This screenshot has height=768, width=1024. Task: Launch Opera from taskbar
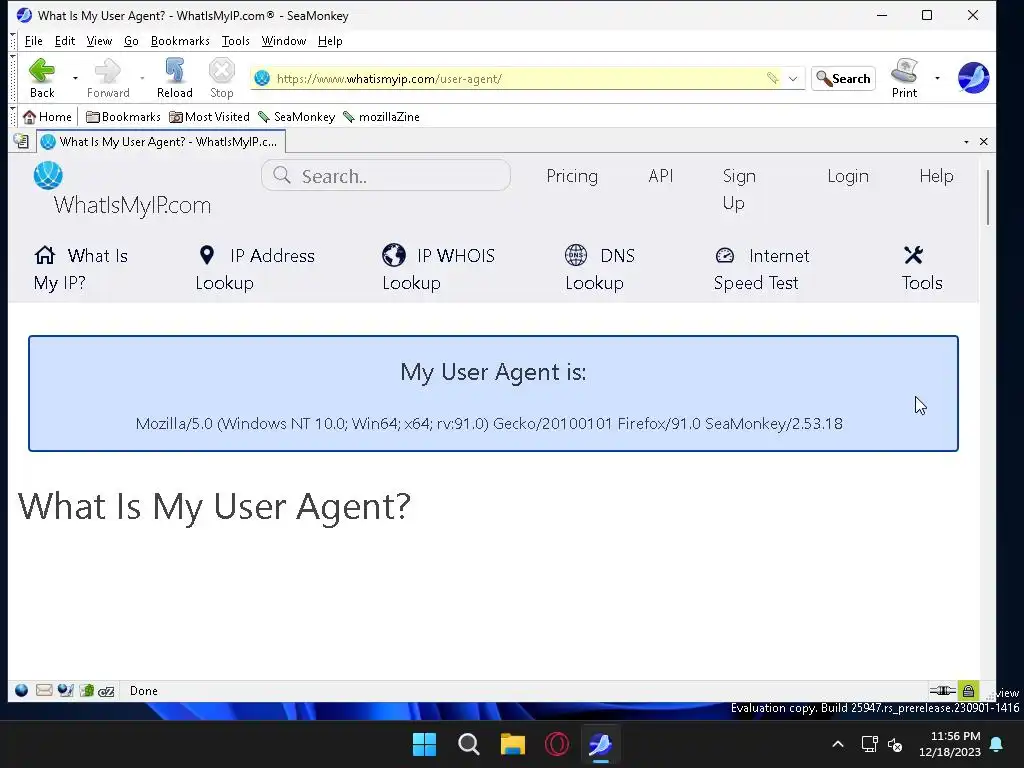point(556,744)
